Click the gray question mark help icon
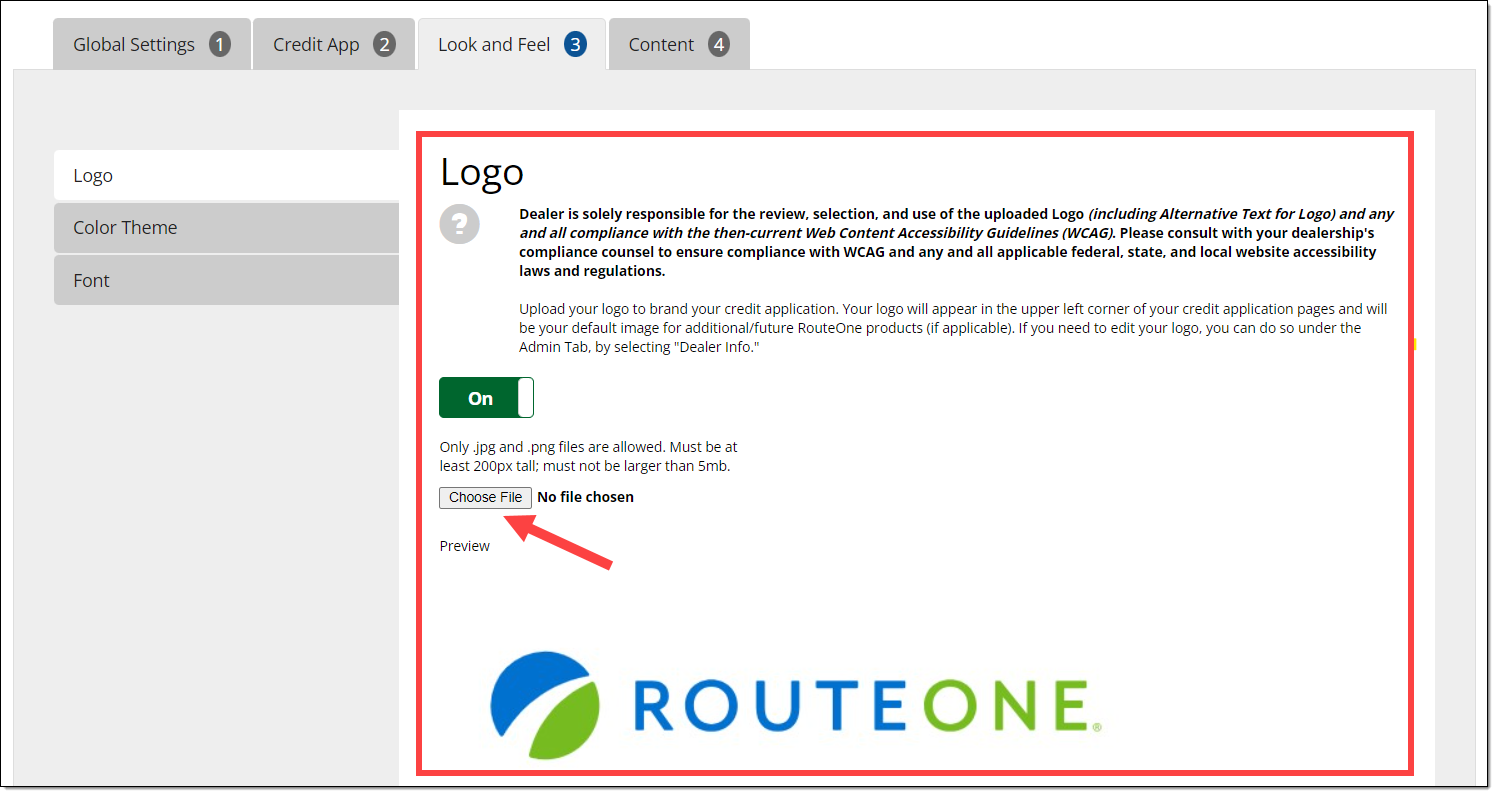 [x=460, y=224]
